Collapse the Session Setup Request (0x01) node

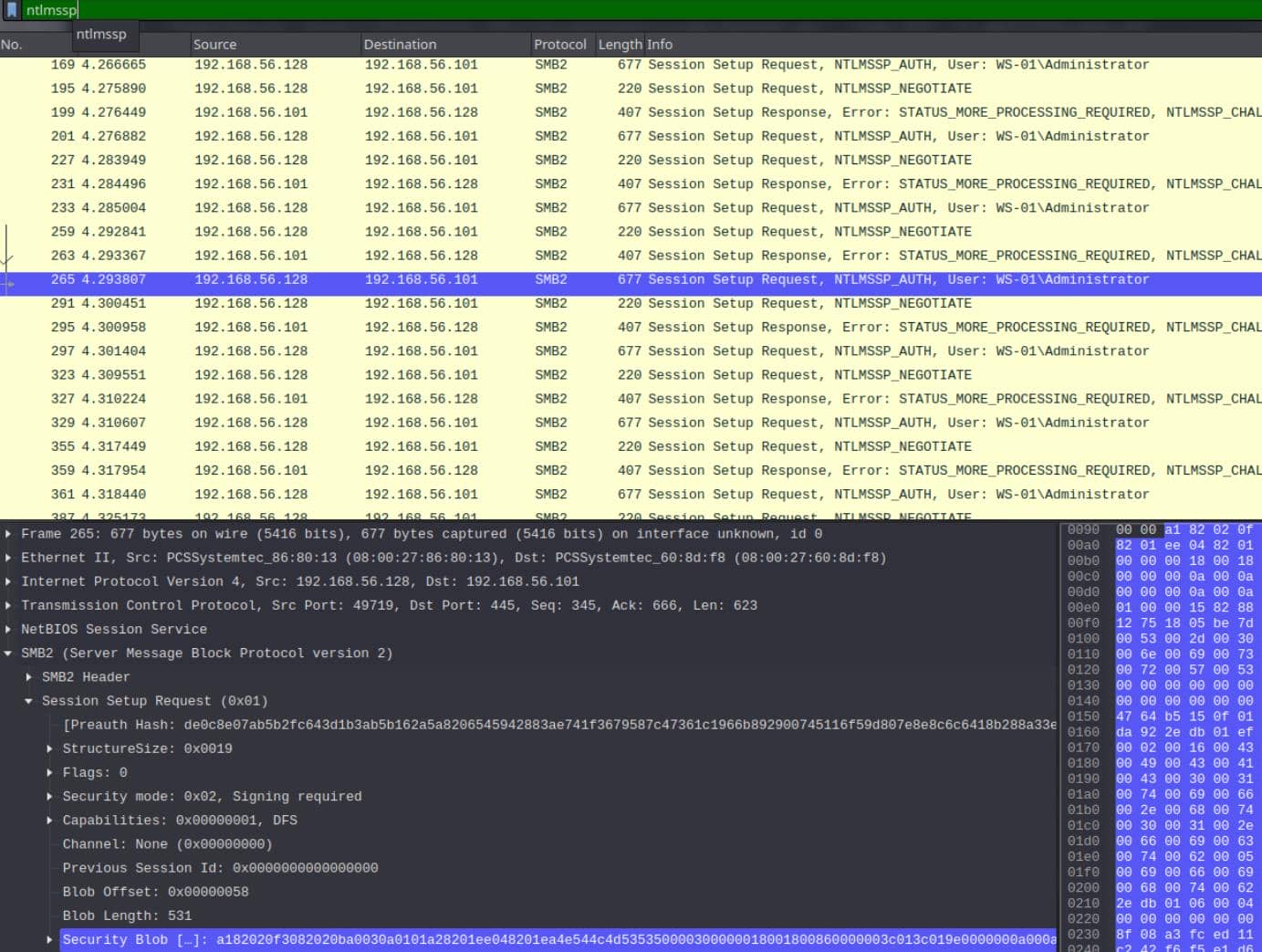click(29, 701)
